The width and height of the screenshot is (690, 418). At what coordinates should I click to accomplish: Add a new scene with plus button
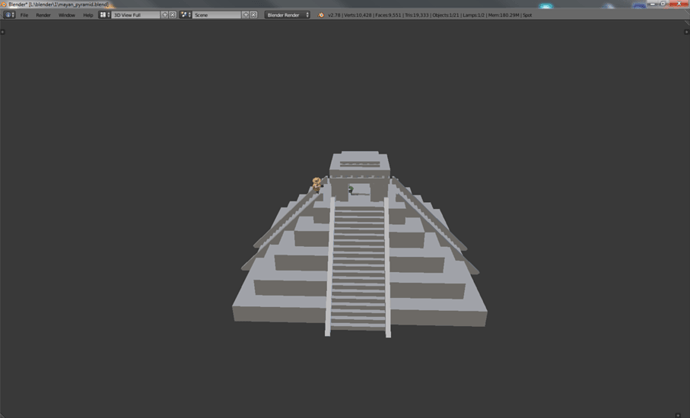click(246, 15)
